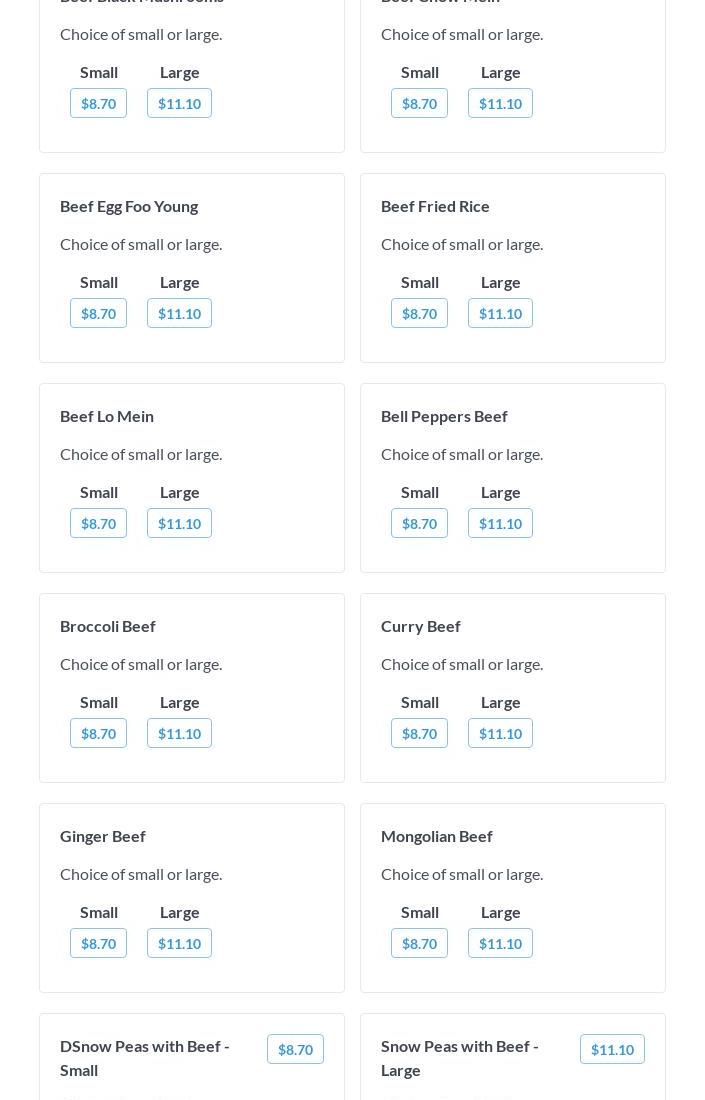Image resolution: width=705 pixels, height=1100 pixels.
Task: Select small Curry Beef $8.70
Action: pos(419,733)
